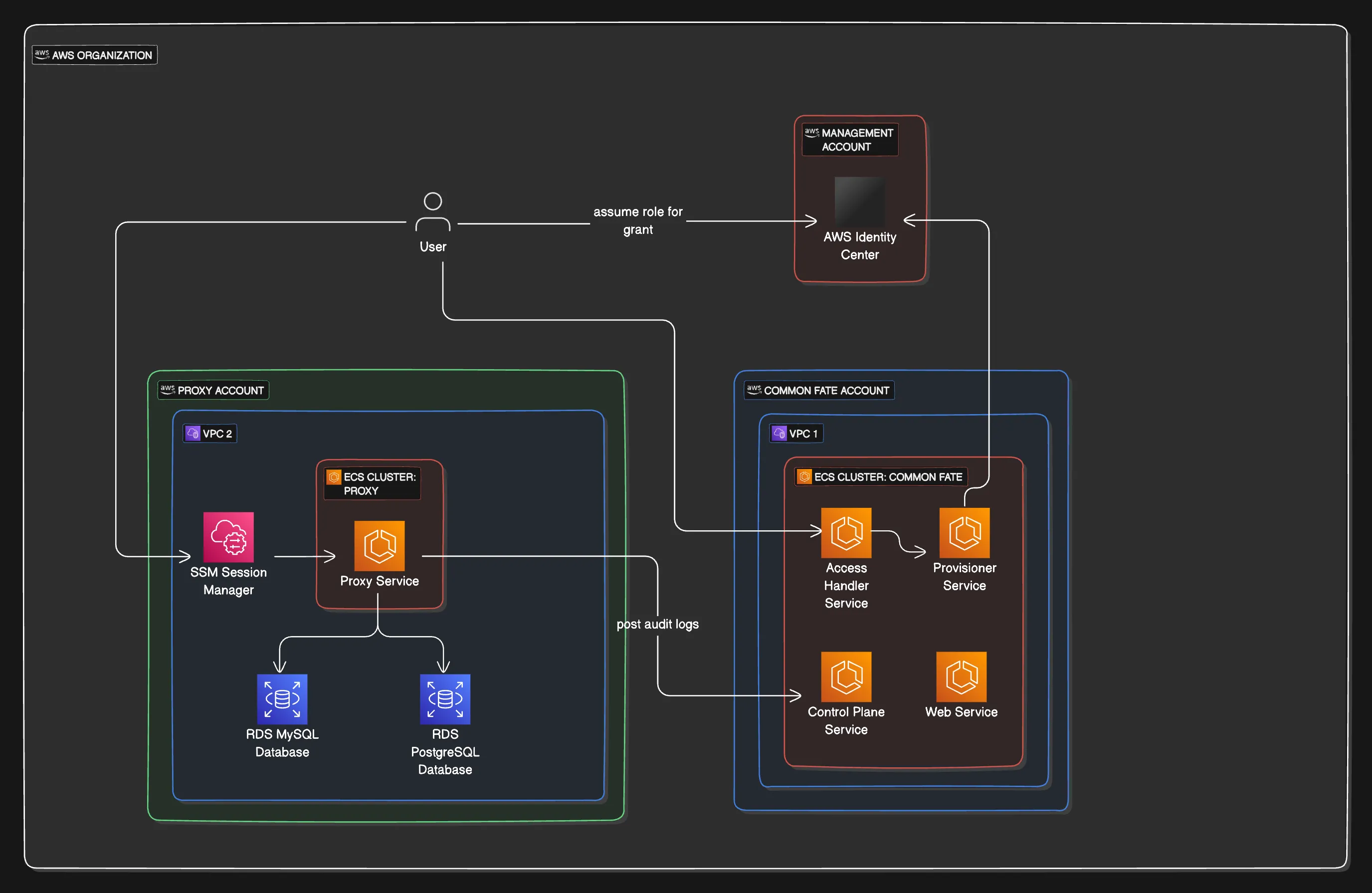The width and height of the screenshot is (1372, 893).
Task: Click the 'Control Plane Service' caption
Action: click(846, 720)
